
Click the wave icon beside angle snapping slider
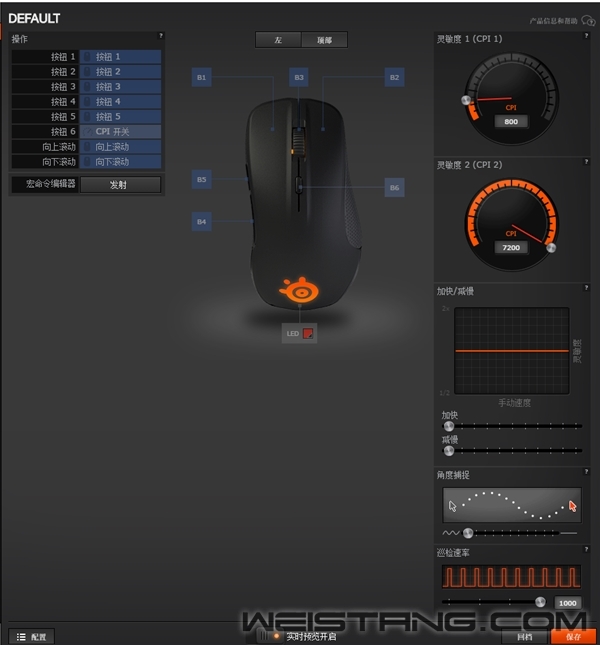point(451,533)
